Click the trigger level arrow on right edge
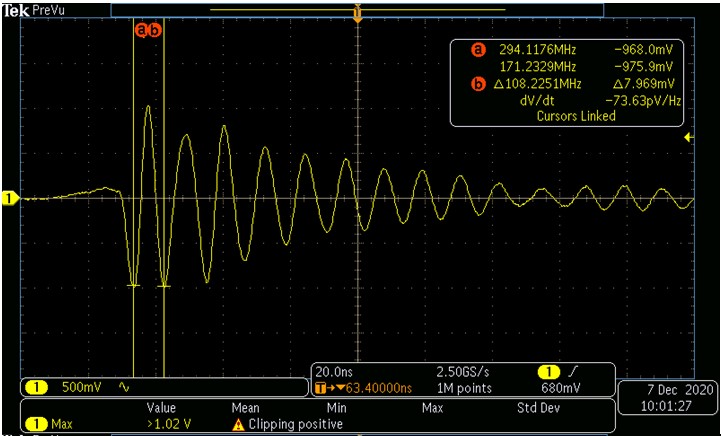The height and width of the screenshot is (436, 721). (689, 137)
